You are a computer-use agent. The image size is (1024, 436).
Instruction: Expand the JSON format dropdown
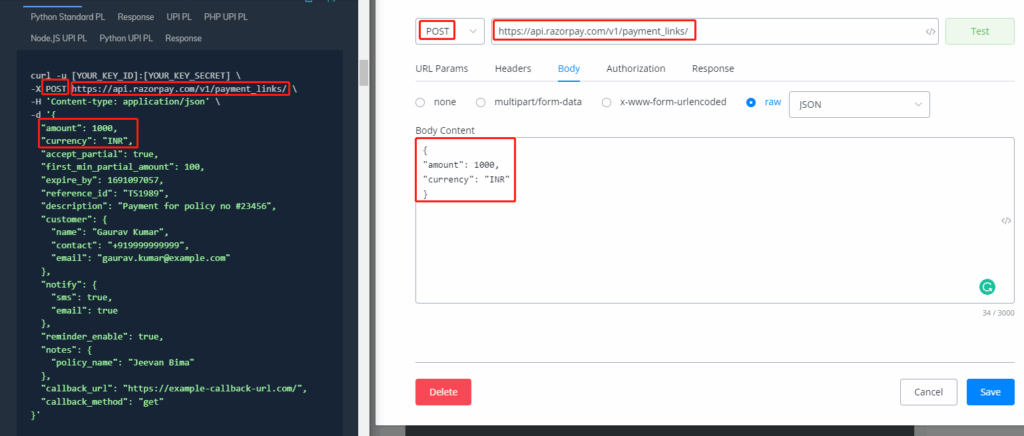(x=859, y=103)
